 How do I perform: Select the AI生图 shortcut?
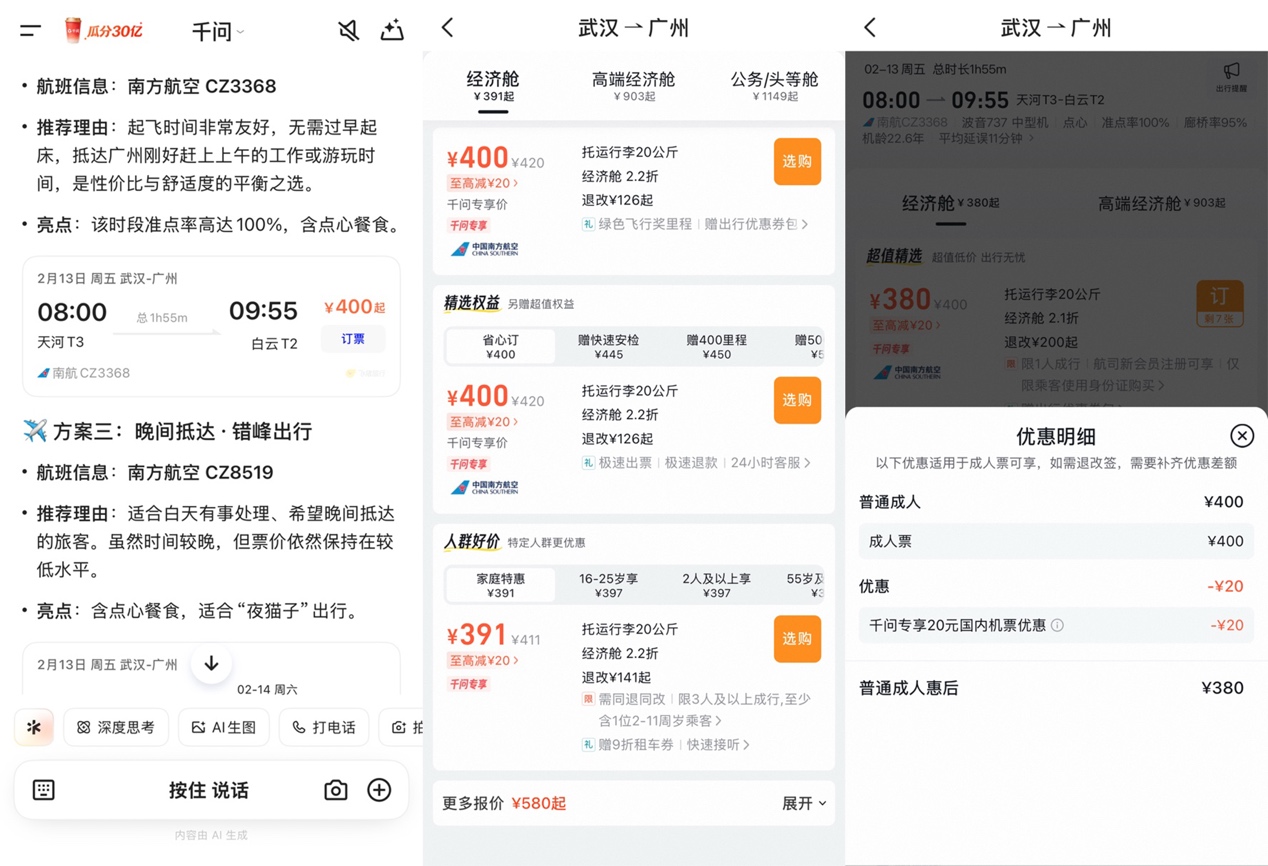tap(224, 727)
